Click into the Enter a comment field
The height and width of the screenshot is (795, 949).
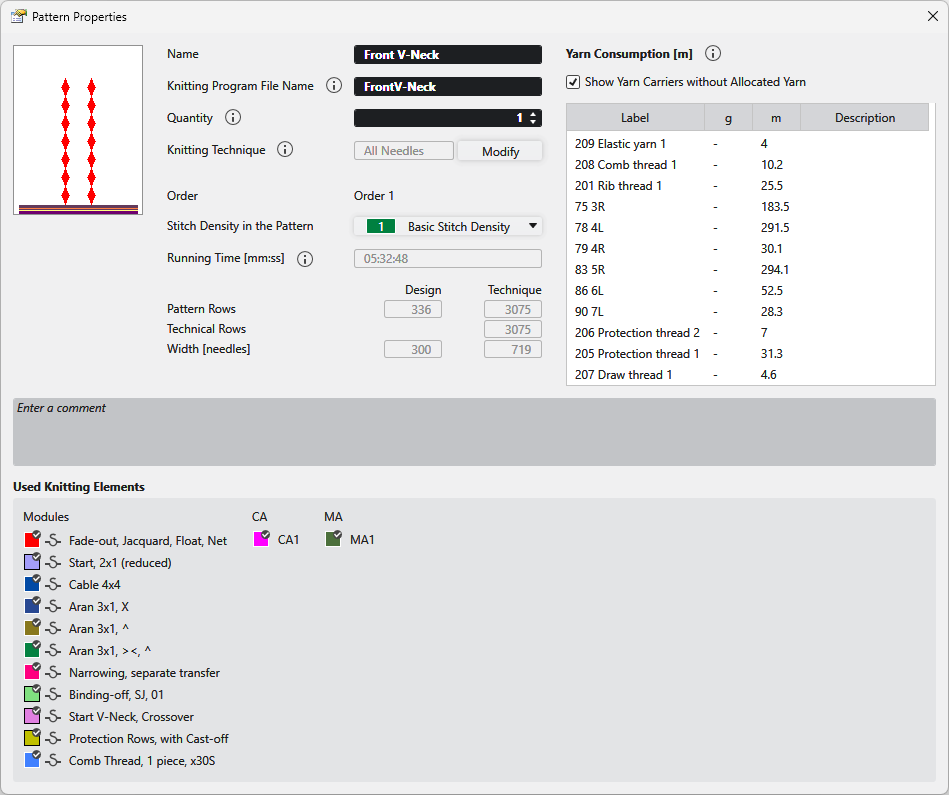(x=474, y=432)
